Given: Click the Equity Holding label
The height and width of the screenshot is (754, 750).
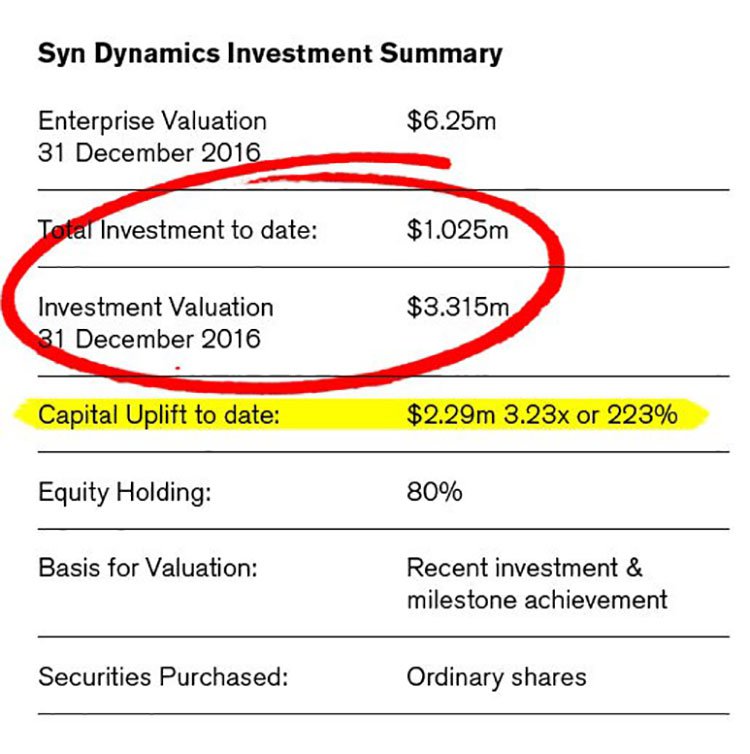Looking at the screenshot, I should (x=125, y=492).
